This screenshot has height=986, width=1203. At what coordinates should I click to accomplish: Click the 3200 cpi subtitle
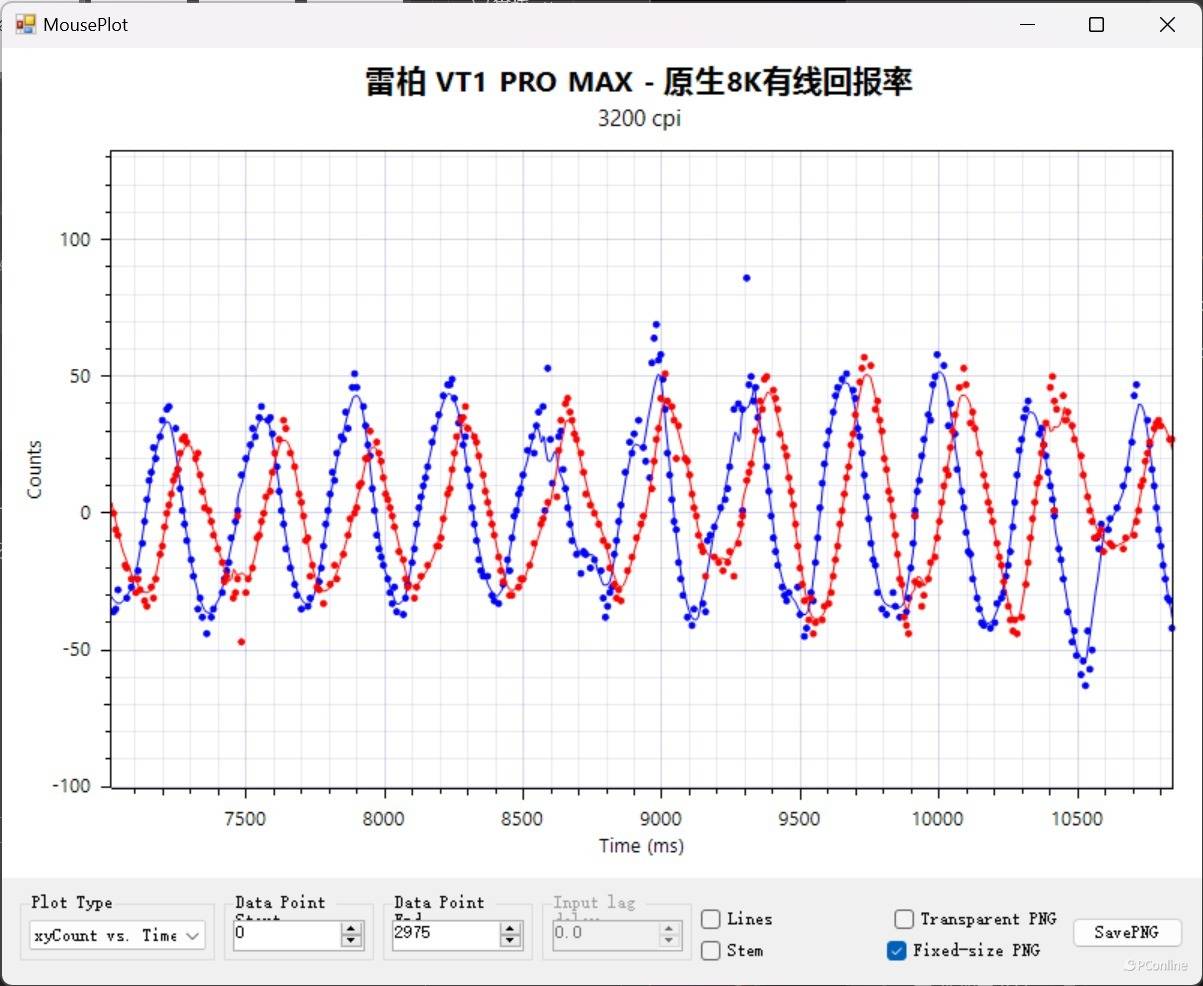[640, 118]
